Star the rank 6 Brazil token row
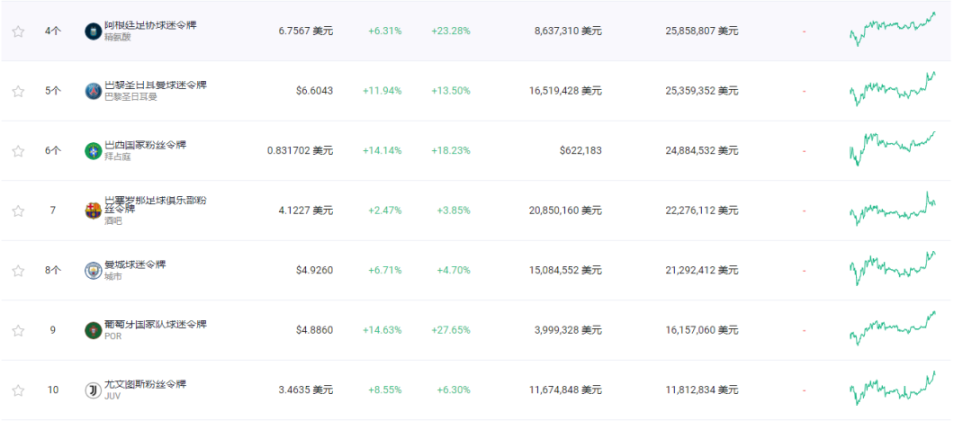Viewport: 972px width, 421px height. 18,151
